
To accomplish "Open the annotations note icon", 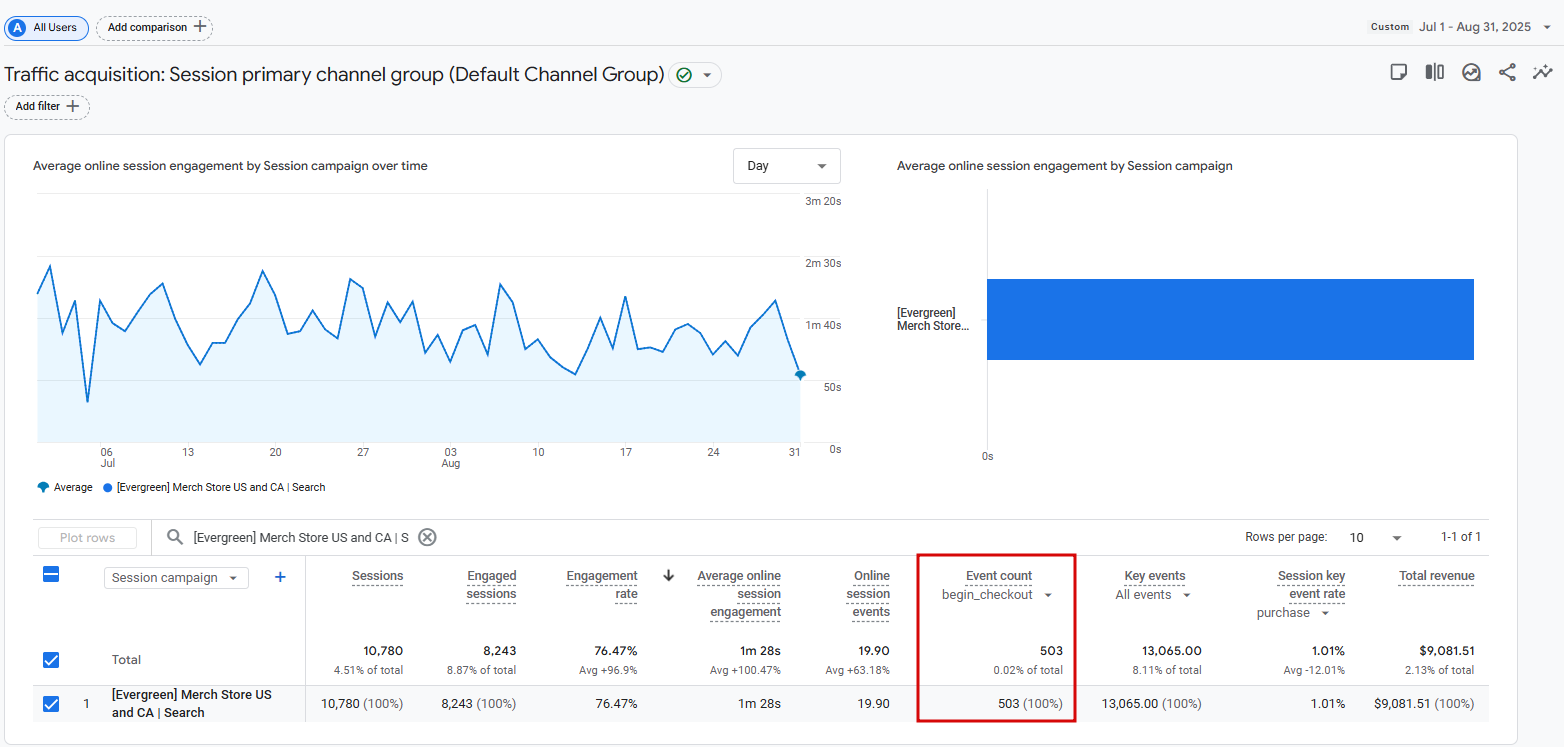I will point(1399,72).
